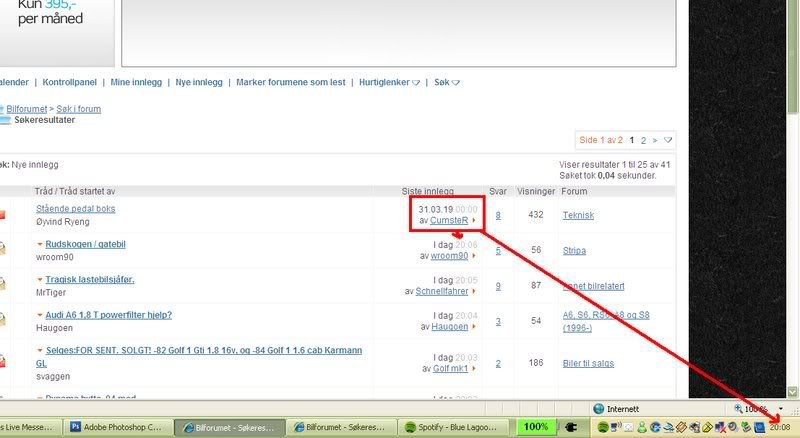Open Teknisk forum link
800x438 pixels.
tap(578, 215)
